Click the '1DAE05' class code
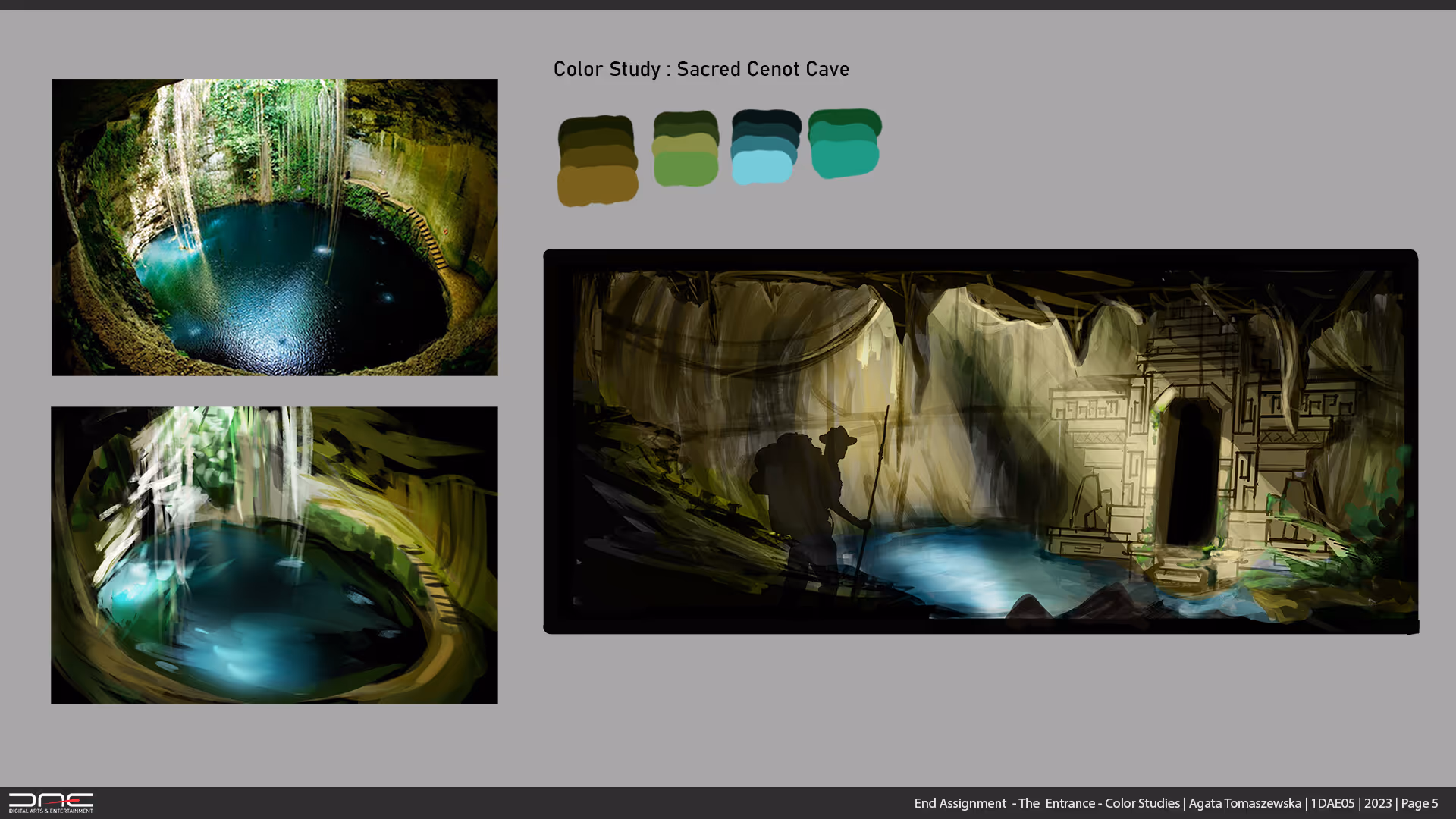Viewport: 1456px width, 819px height. point(1332,803)
